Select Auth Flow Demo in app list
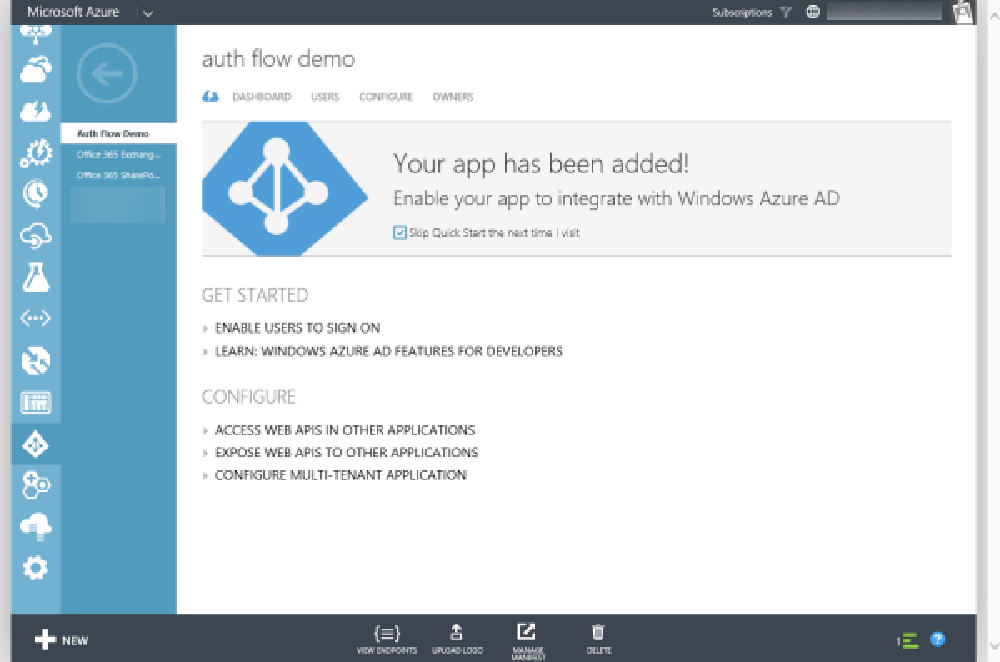1000x662 pixels. click(x=119, y=133)
